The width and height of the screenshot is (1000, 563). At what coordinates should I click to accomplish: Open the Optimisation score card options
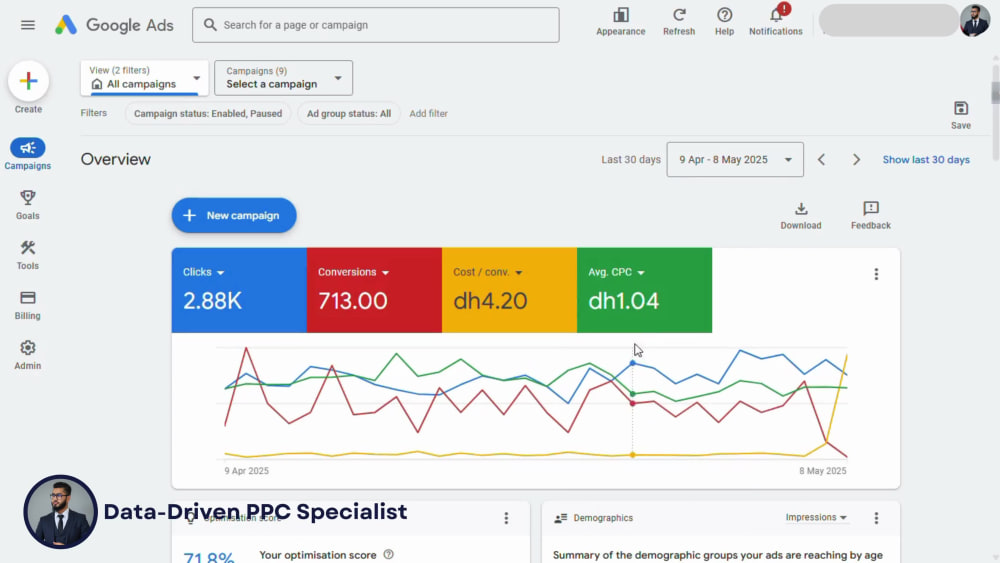[506, 518]
